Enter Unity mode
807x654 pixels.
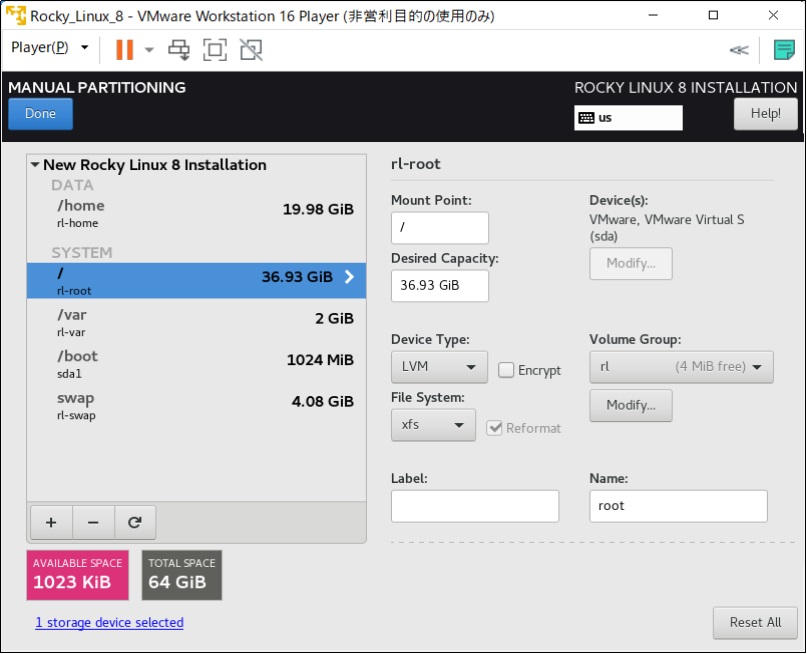(248, 49)
